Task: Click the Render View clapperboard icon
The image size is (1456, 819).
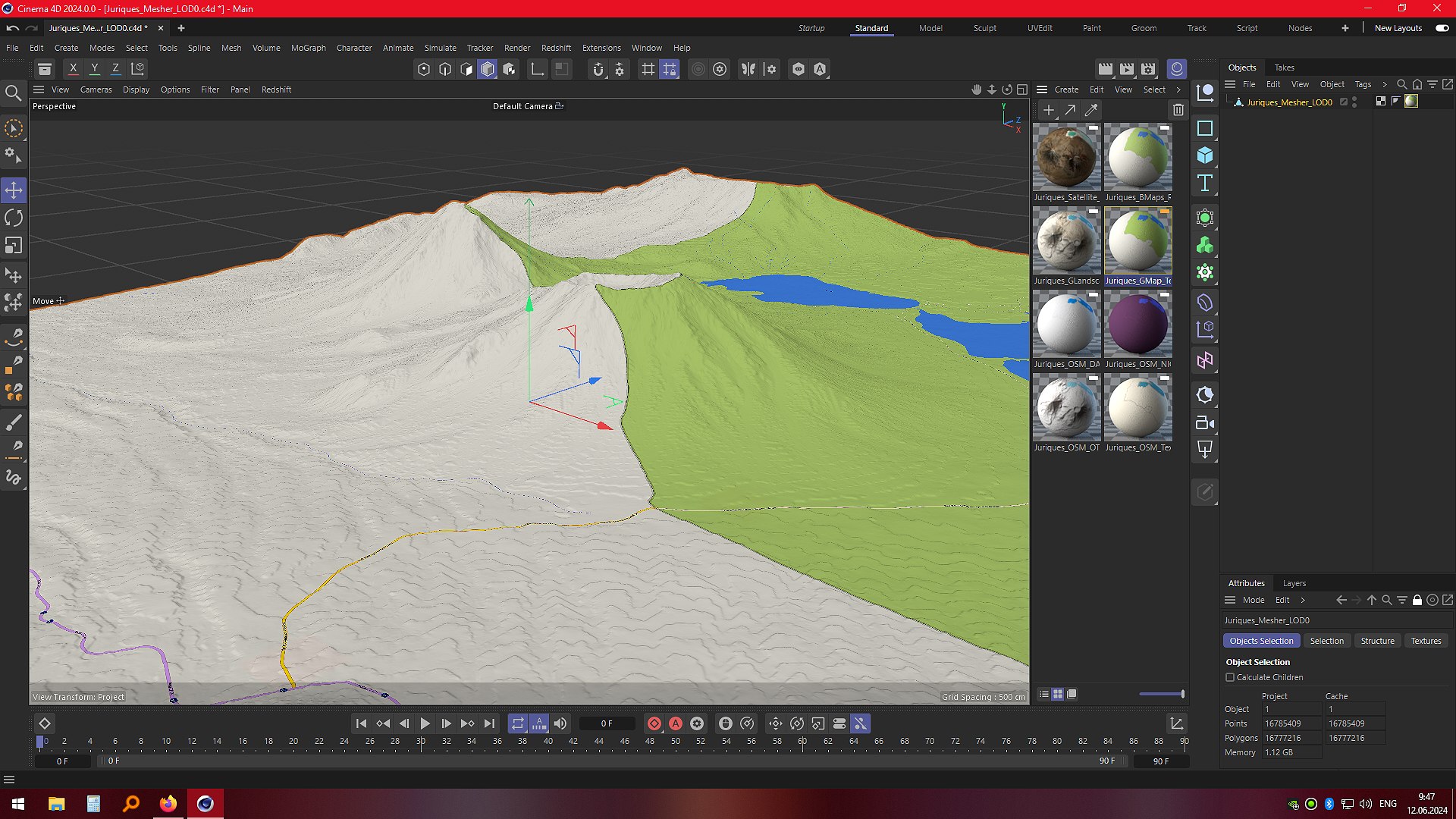Action: click(x=1106, y=69)
